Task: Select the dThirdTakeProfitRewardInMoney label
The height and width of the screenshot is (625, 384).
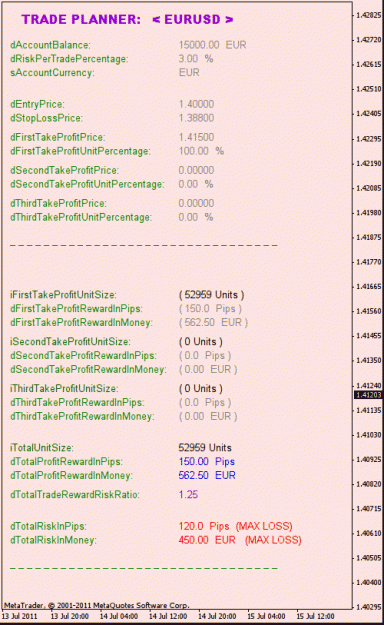Action: click(82, 417)
